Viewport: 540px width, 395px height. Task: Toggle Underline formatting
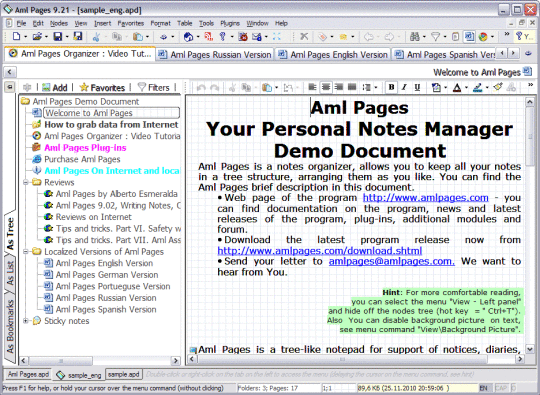[x=417, y=87]
